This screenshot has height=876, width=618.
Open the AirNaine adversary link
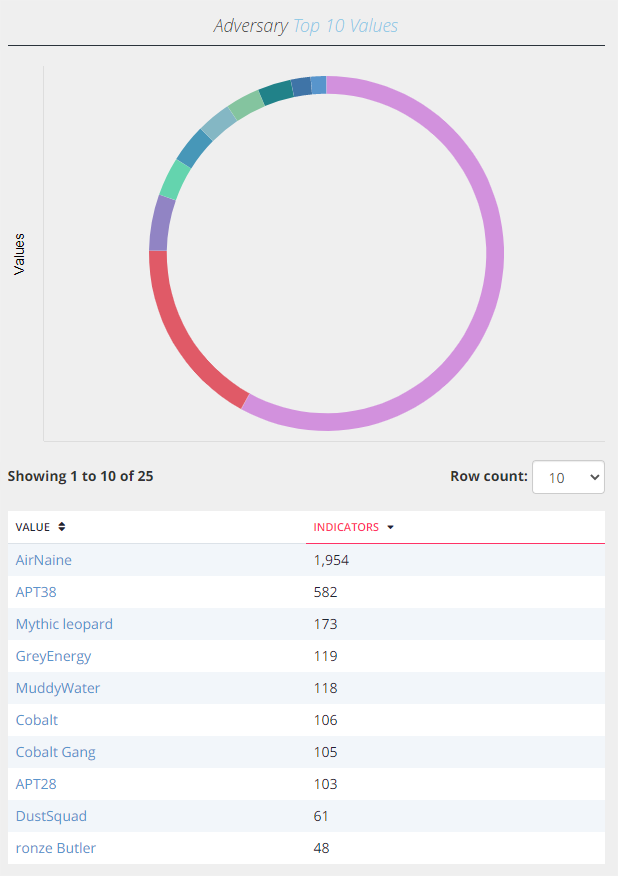(44, 560)
